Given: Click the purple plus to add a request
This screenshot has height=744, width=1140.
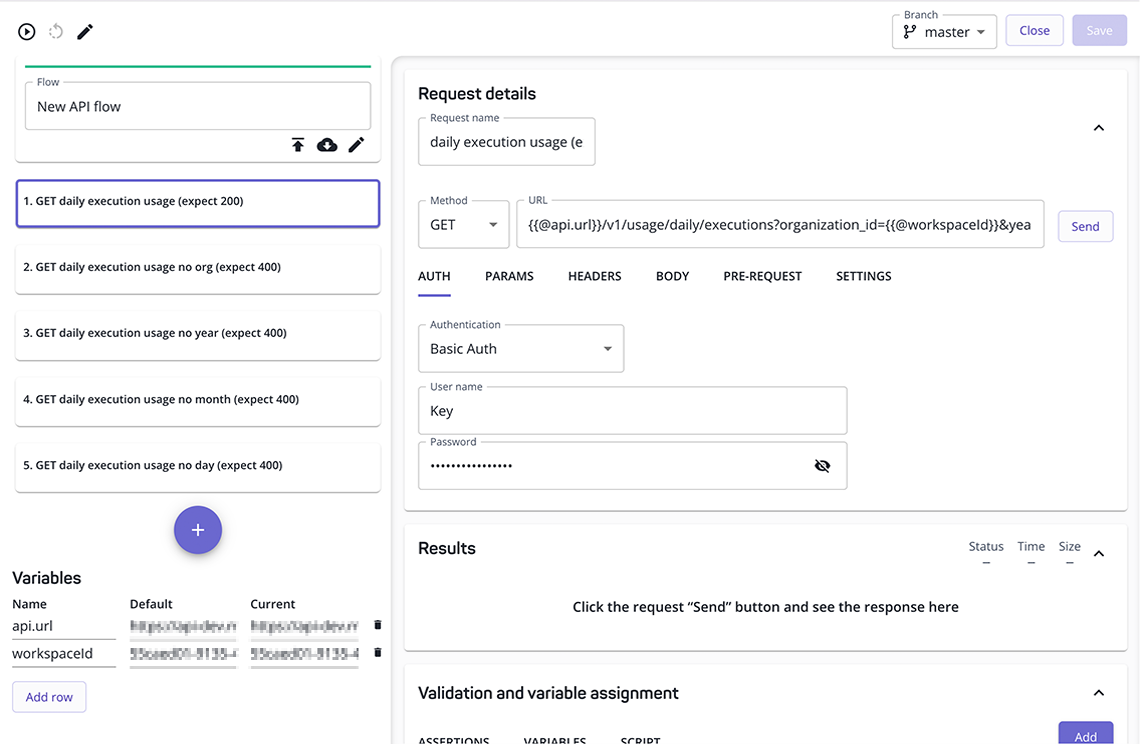Looking at the screenshot, I should tap(197, 530).
